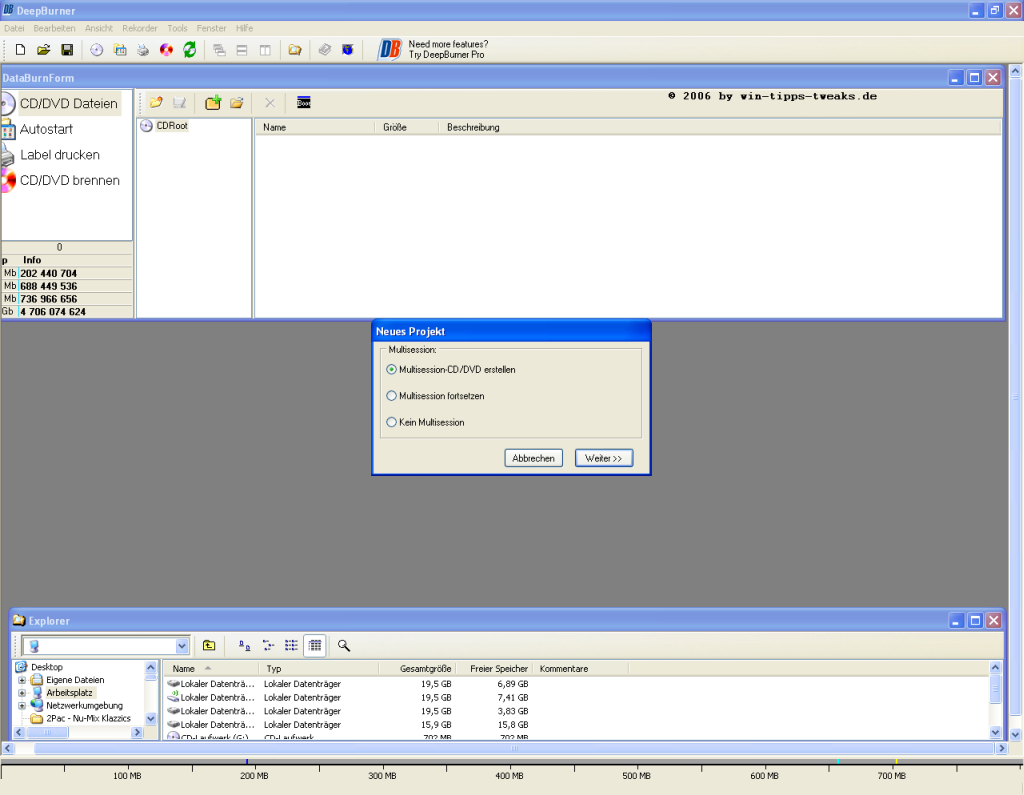Viewport: 1024px width, 795px height.
Task: Sort the Explorer list by the Typ column
Action: point(318,669)
